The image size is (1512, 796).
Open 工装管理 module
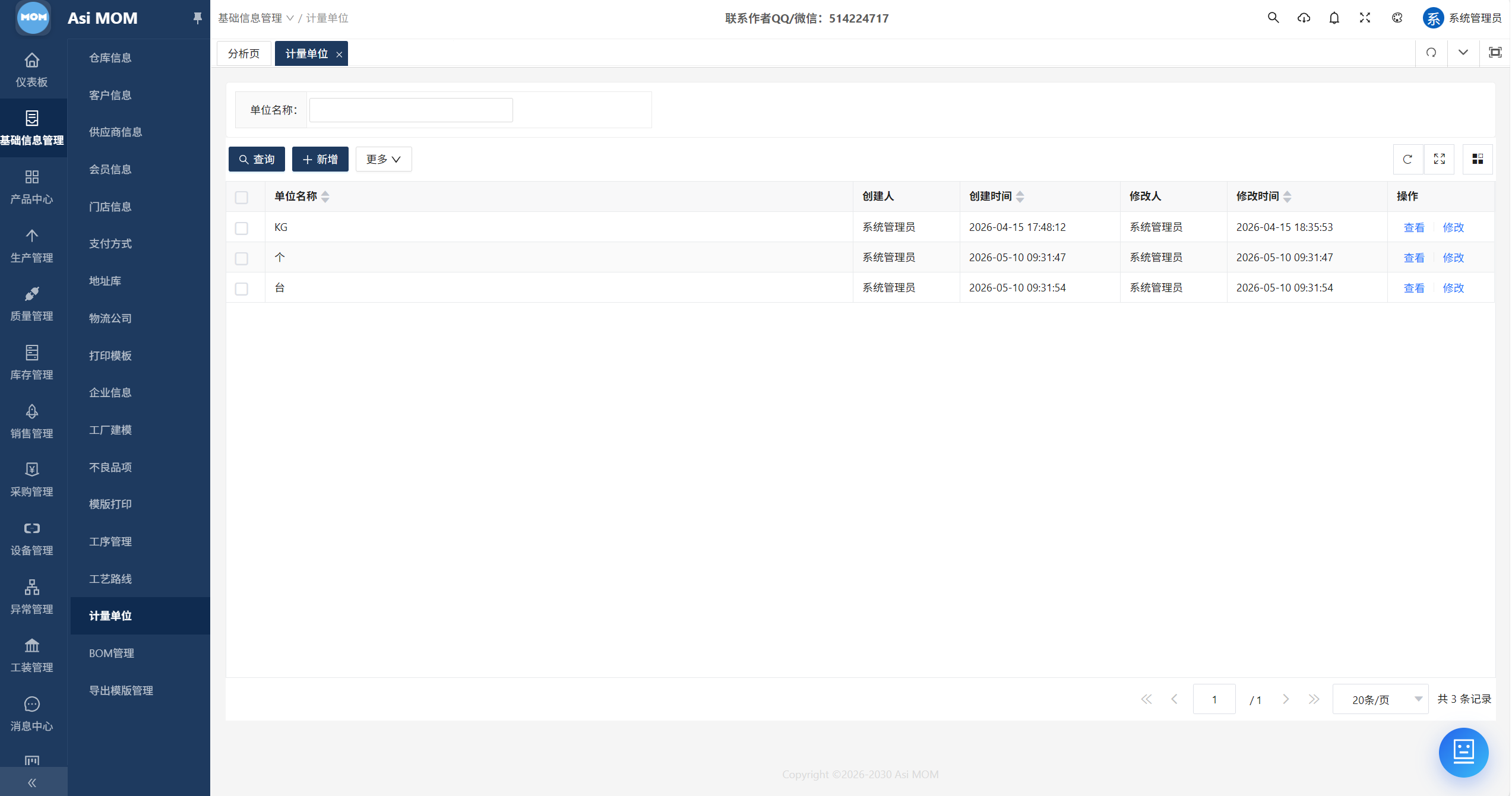pyautogui.click(x=32, y=655)
